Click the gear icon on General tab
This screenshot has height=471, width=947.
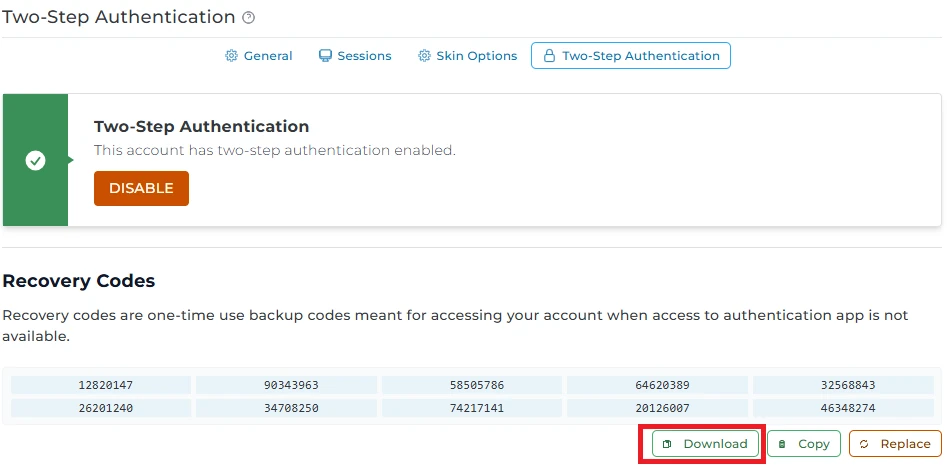click(232, 56)
